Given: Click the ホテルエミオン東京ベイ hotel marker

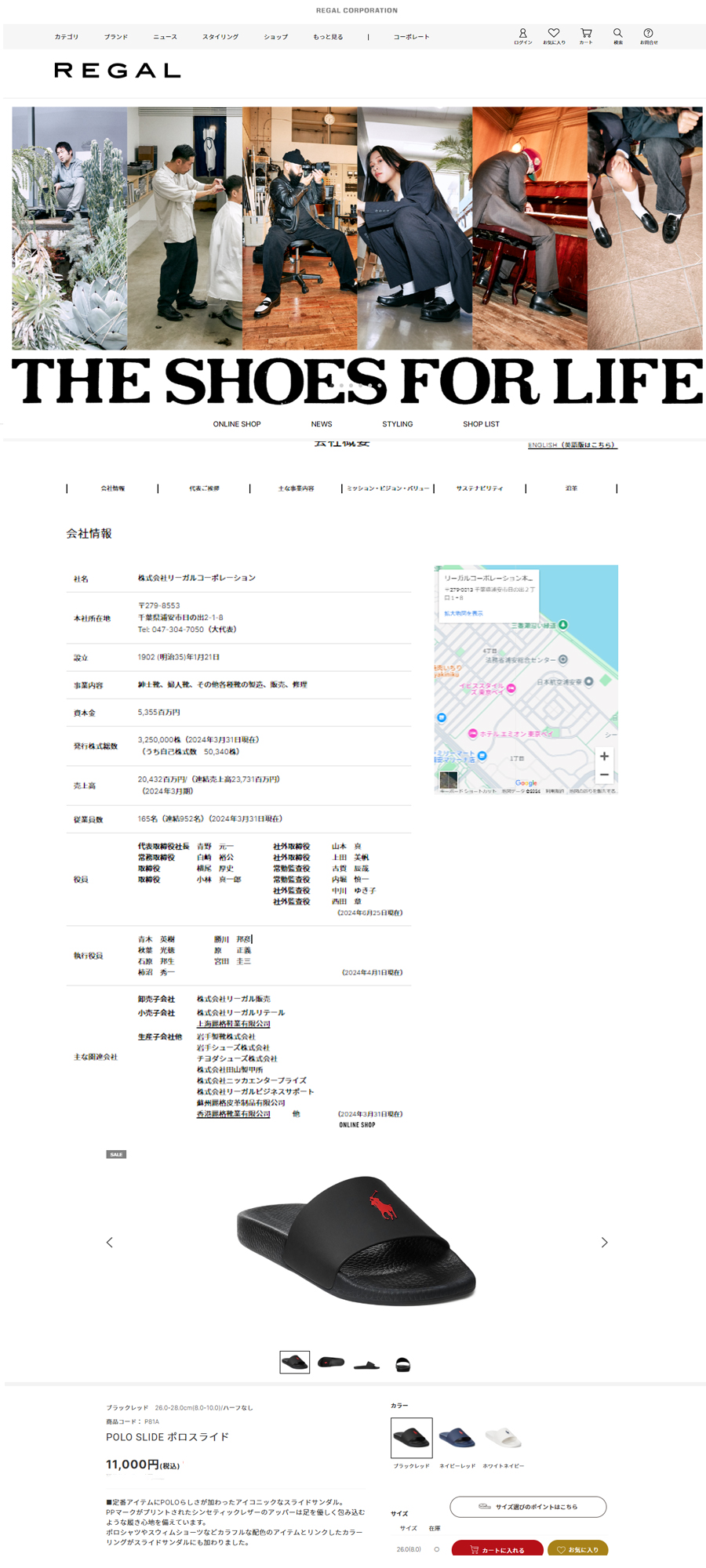Looking at the screenshot, I should (472, 733).
